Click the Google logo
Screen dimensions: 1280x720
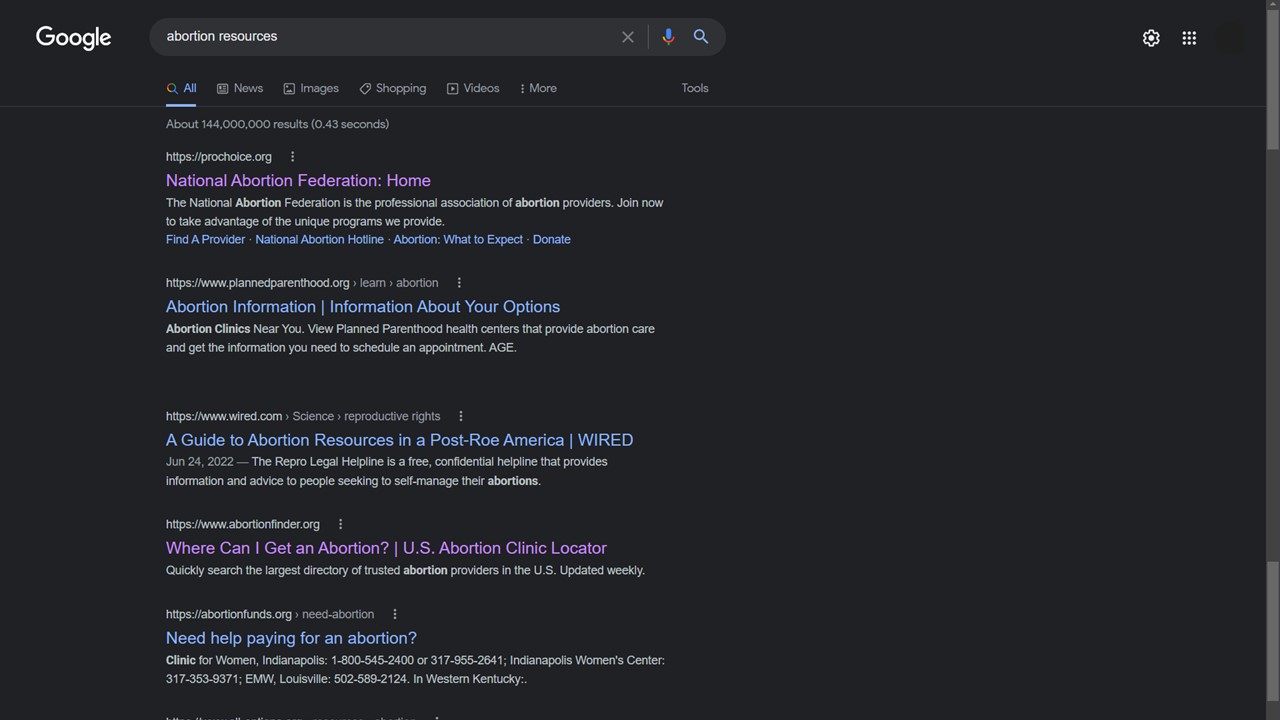click(73, 37)
